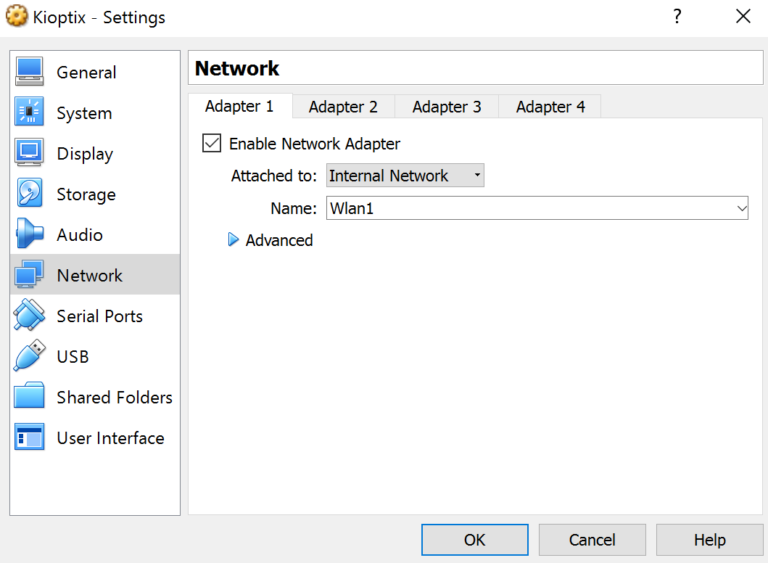Uncheck Enable Network Adapter checkbox
Viewport: 768px width, 563px height.
point(212,143)
